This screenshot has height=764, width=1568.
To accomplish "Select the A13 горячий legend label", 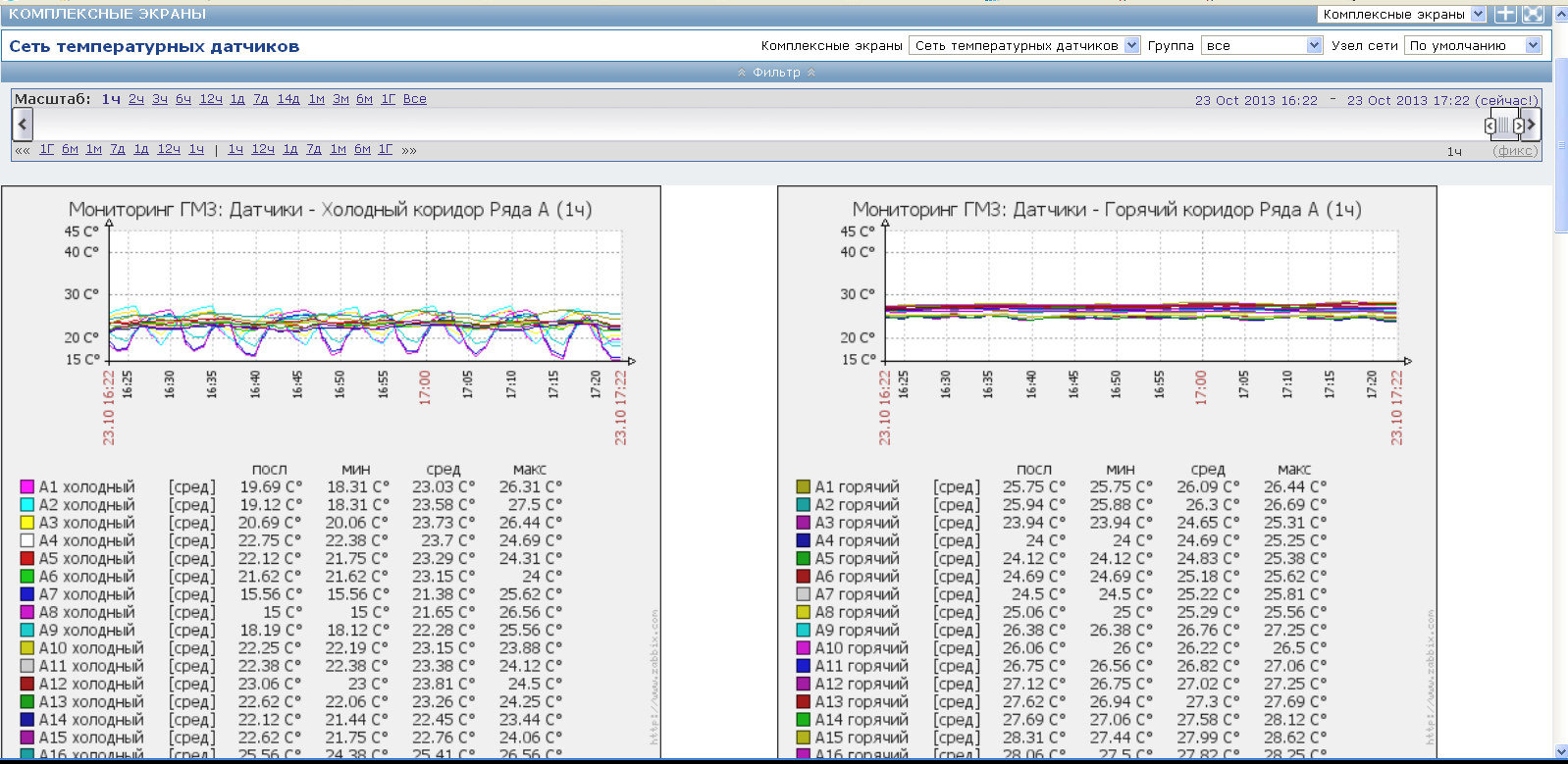I will coord(862,701).
